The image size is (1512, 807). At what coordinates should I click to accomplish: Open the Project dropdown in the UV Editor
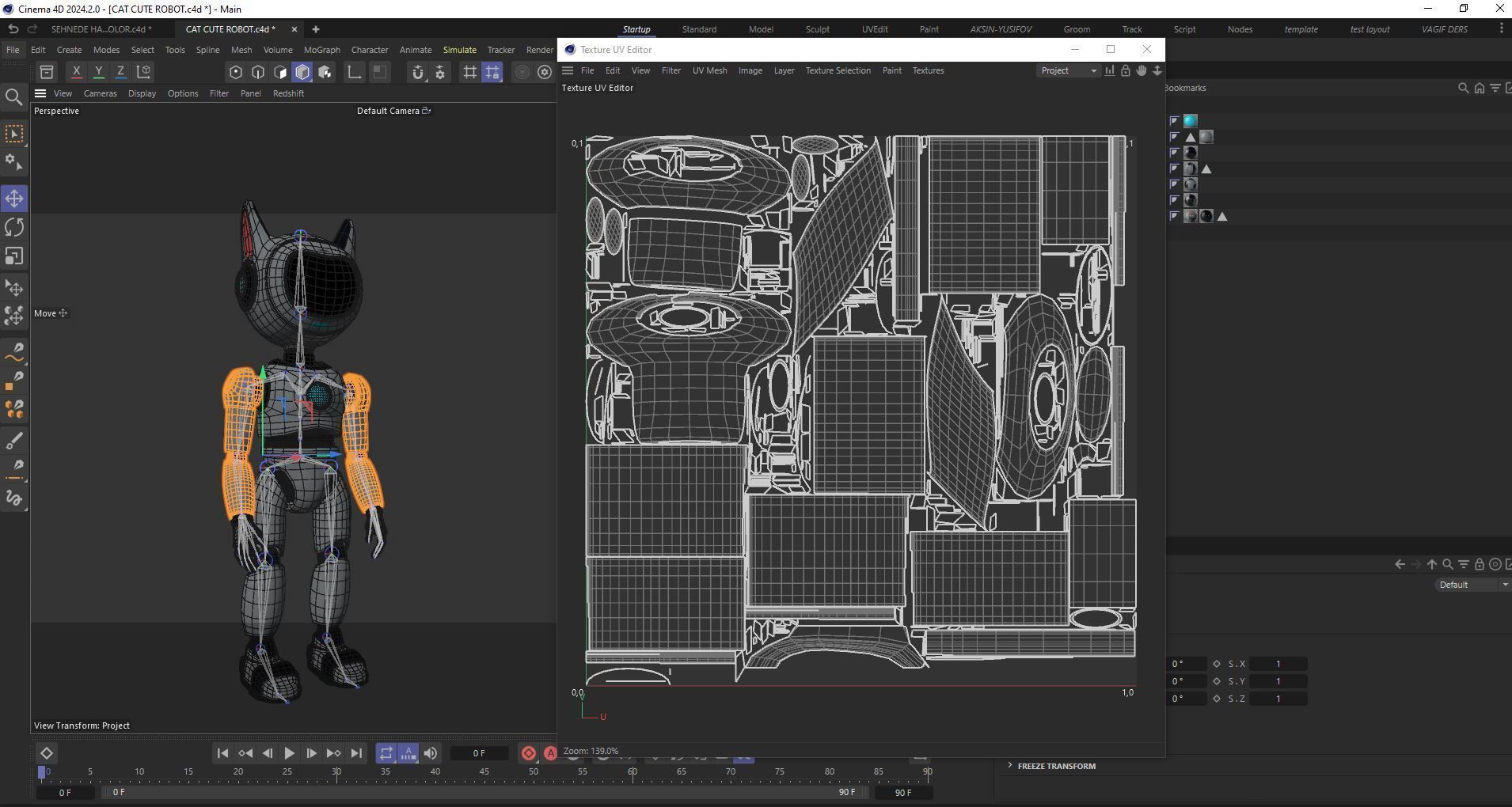(x=1068, y=70)
